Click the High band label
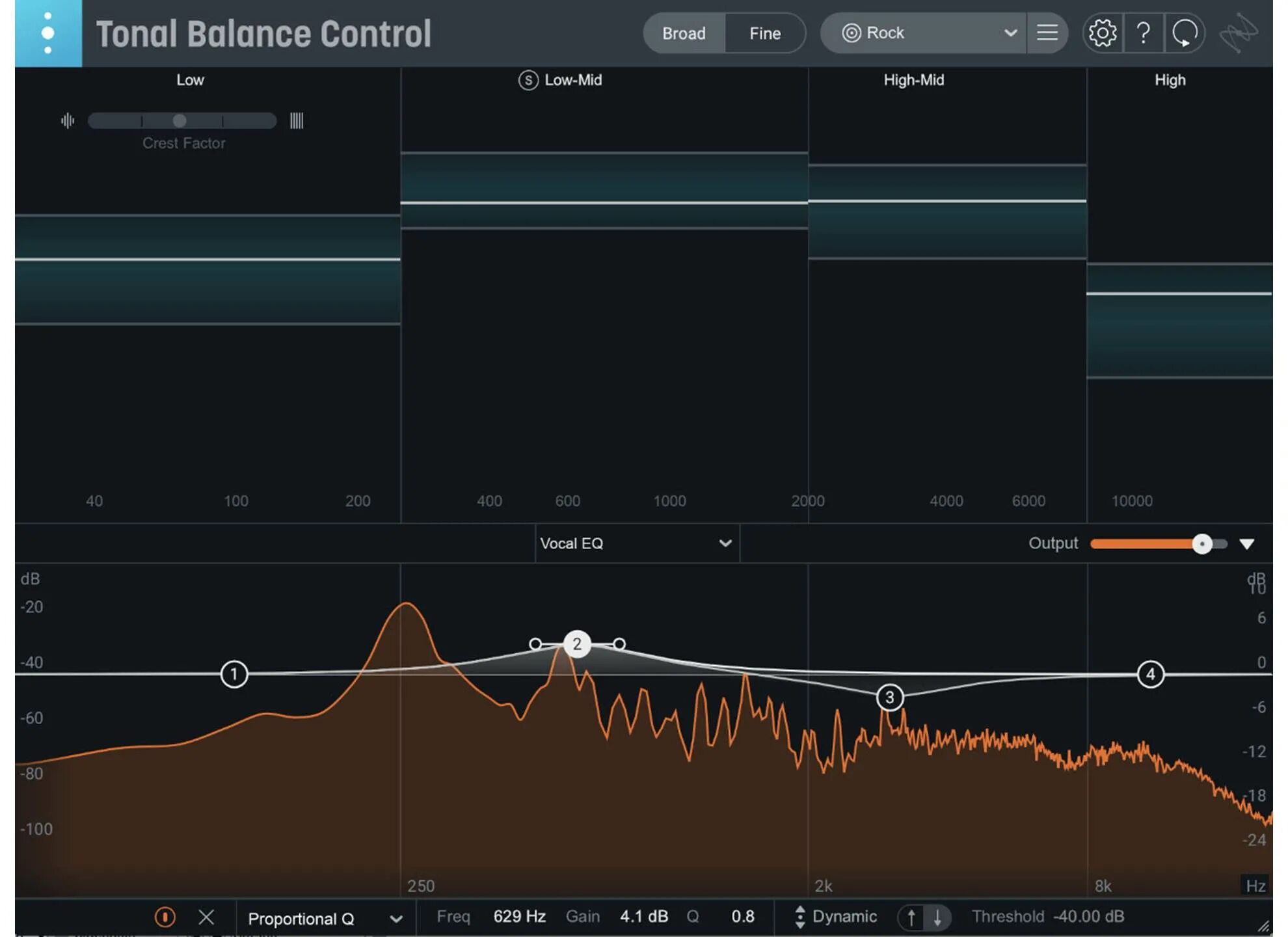This screenshot has height=937, width=1288. (x=1170, y=80)
